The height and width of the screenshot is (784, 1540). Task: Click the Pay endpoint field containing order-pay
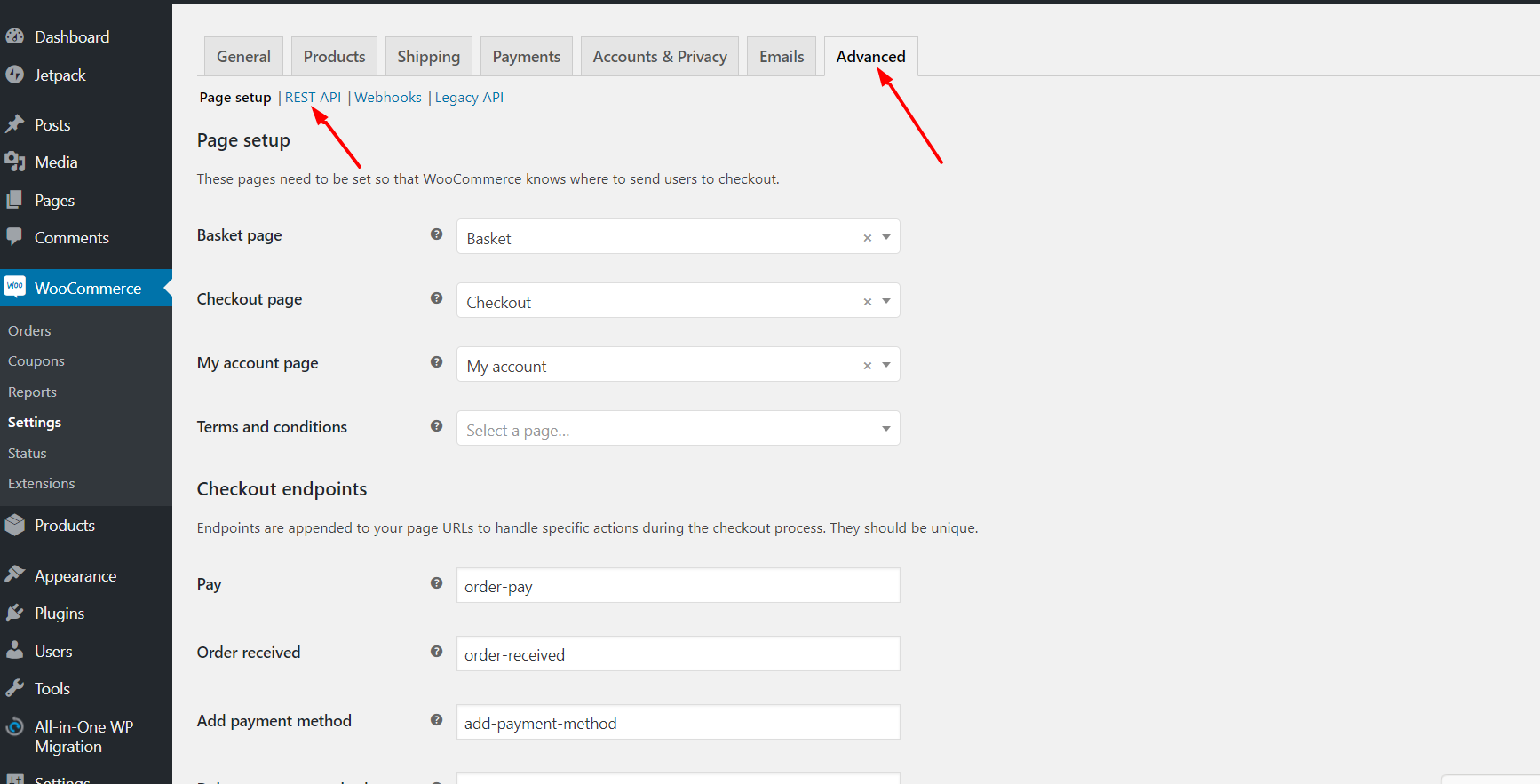pos(678,585)
